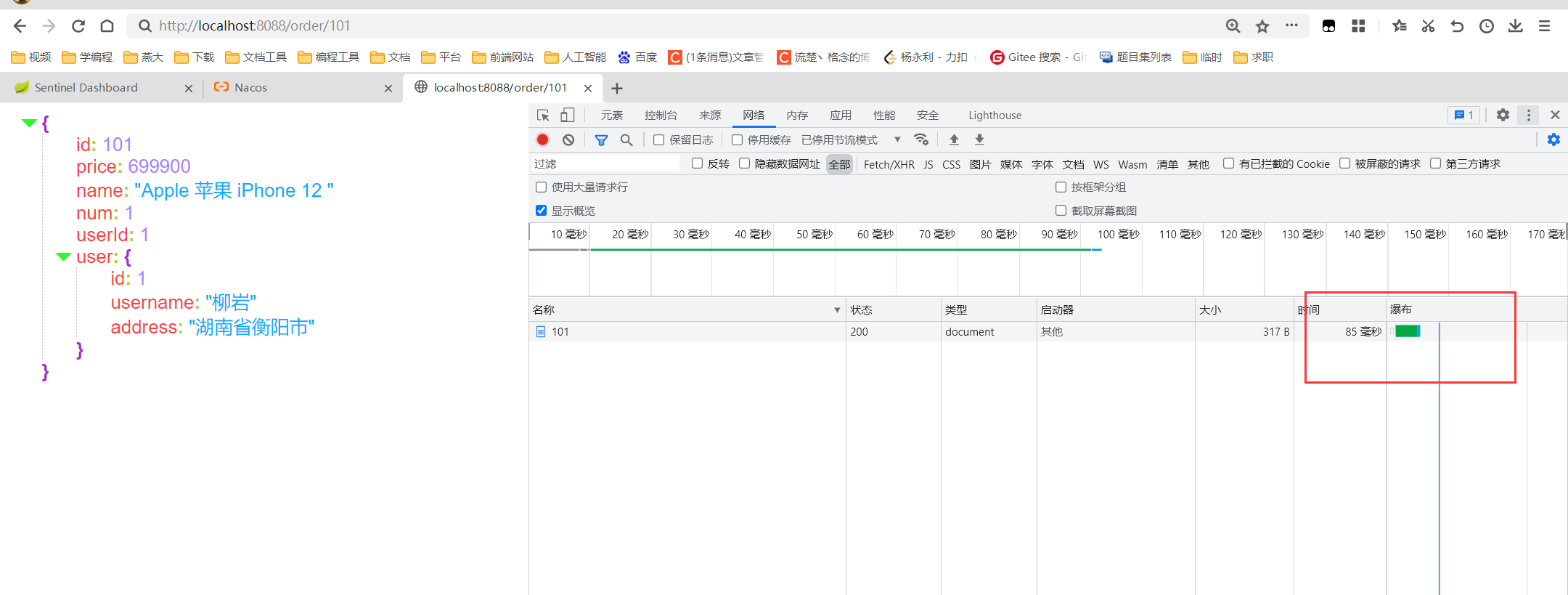
Task: Select request 101 in network list
Action: coord(560,332)
